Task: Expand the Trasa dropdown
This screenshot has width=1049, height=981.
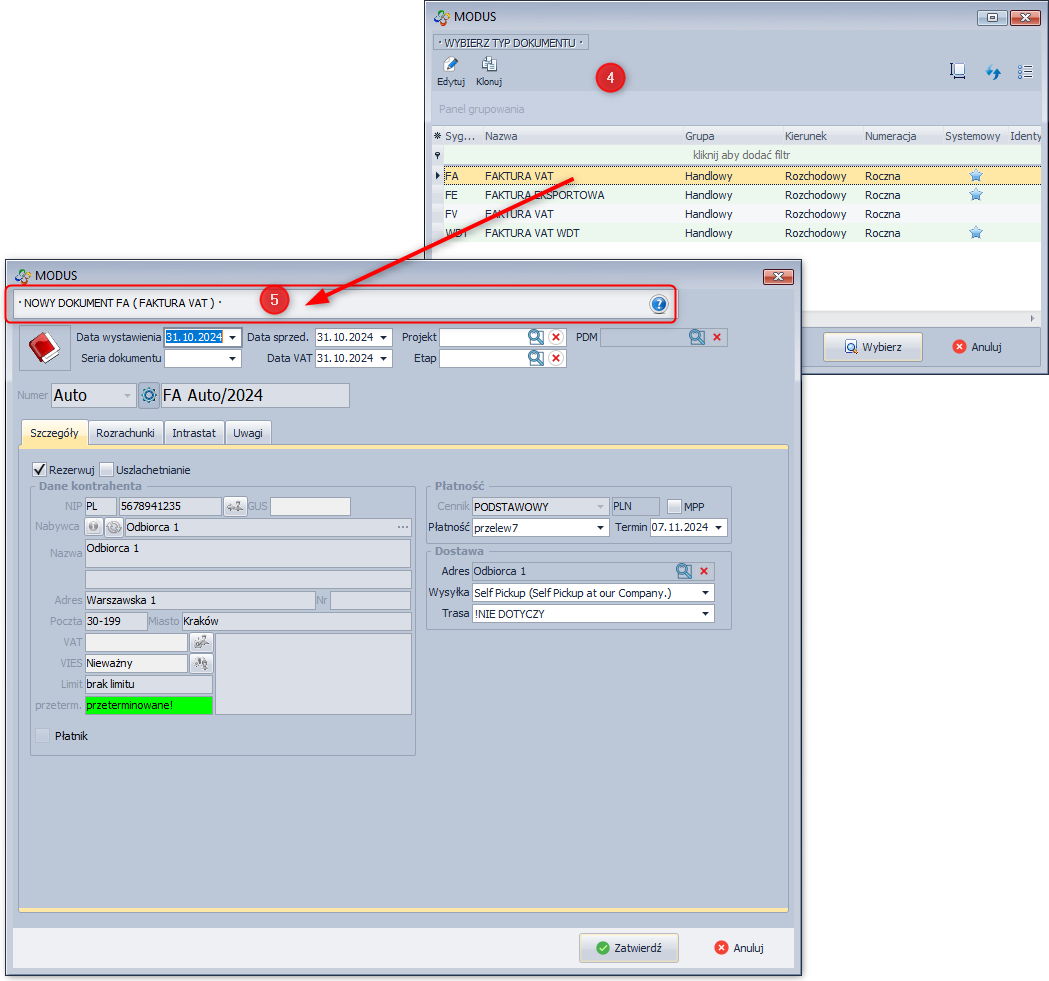Action: tap(706, 614)
